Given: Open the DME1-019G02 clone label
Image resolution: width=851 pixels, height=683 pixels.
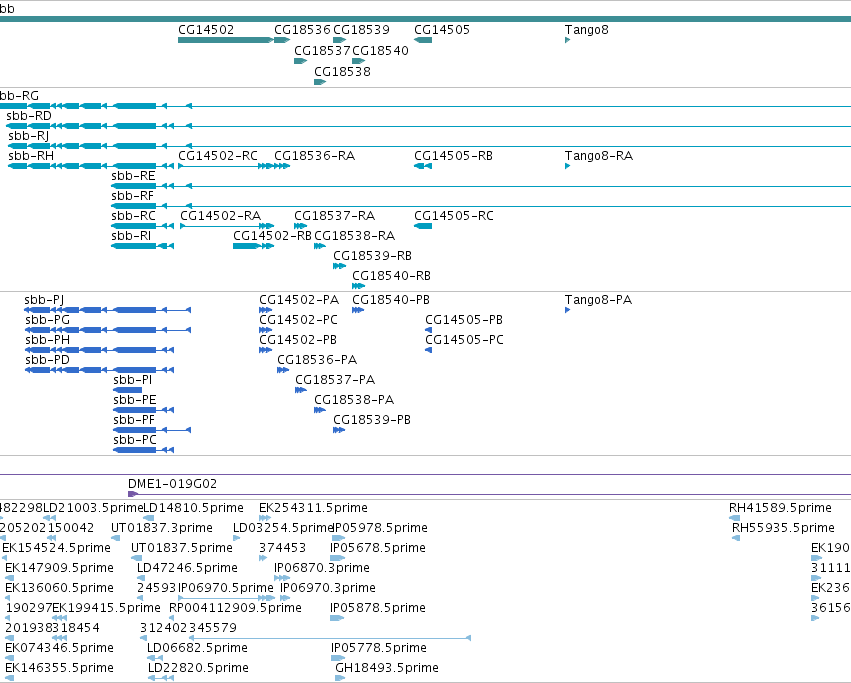Looking at the screenshot, I should (173, 484).
